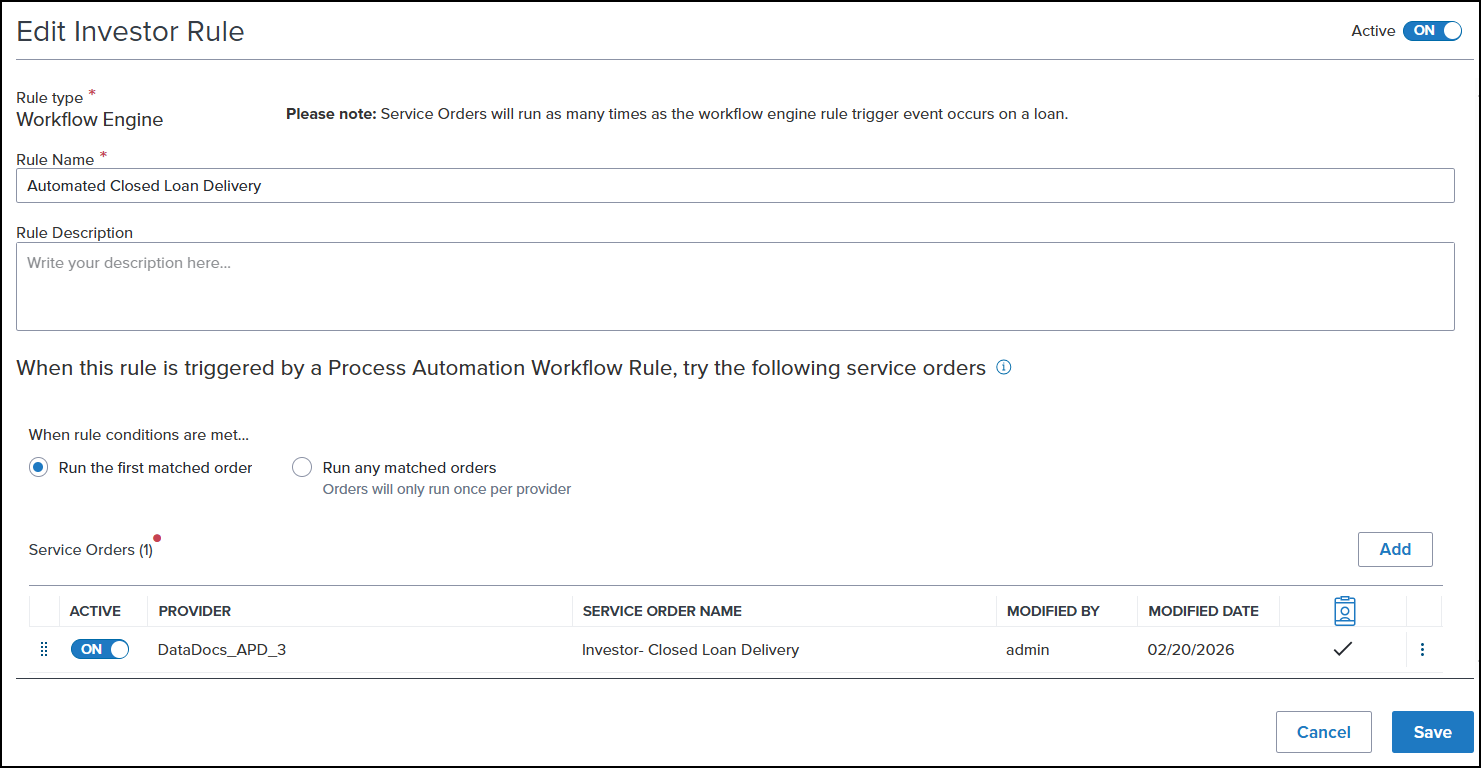Click the MODIFIED DATE column header

tap(1203, 611)
